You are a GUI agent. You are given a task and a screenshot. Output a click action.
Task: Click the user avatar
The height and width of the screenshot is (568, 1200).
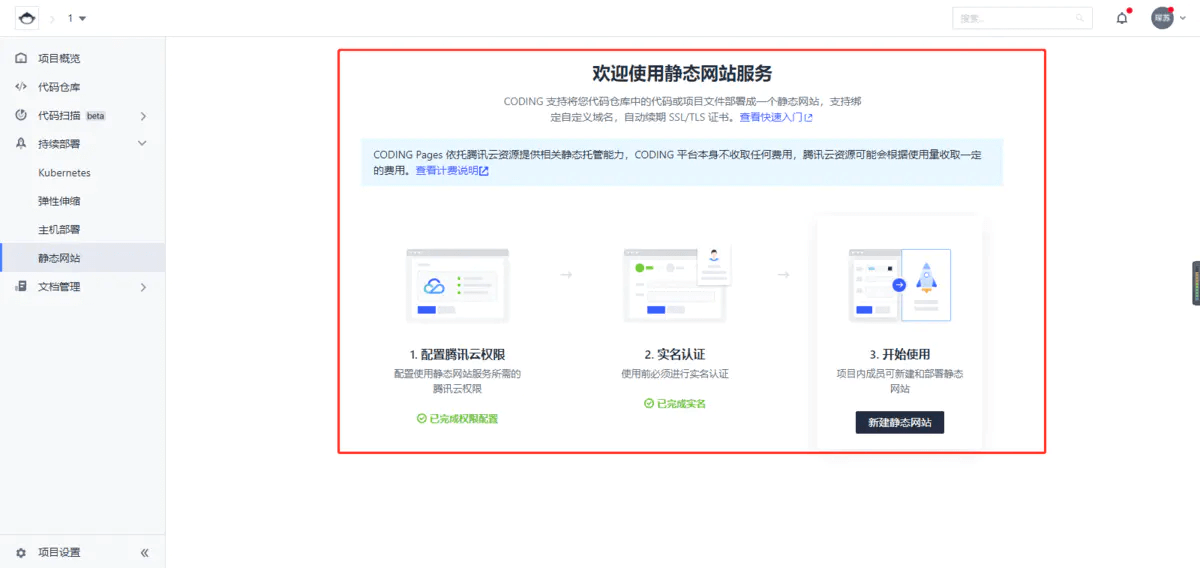tap(1162, 18)
